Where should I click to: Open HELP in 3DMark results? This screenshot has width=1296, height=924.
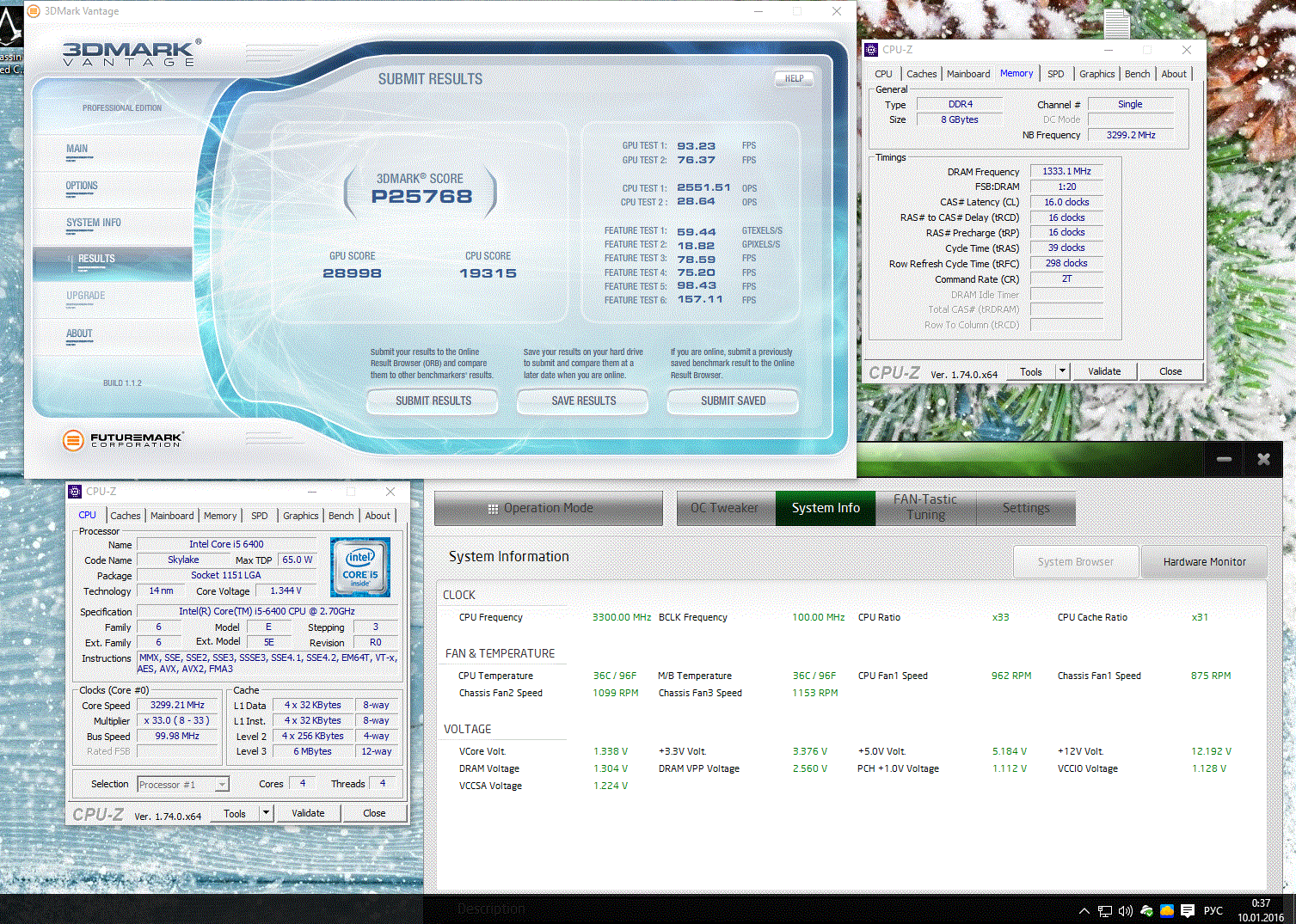pos(795,78)
